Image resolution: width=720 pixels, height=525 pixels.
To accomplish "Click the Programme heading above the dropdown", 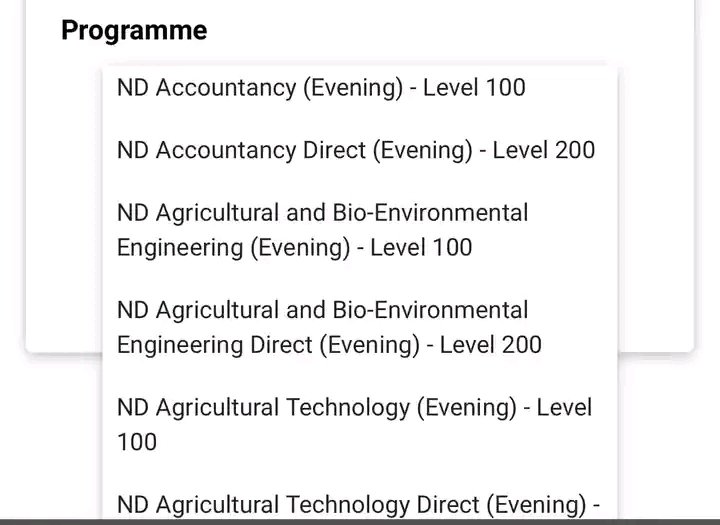I will pyautogui.click(x=134, y=31).
